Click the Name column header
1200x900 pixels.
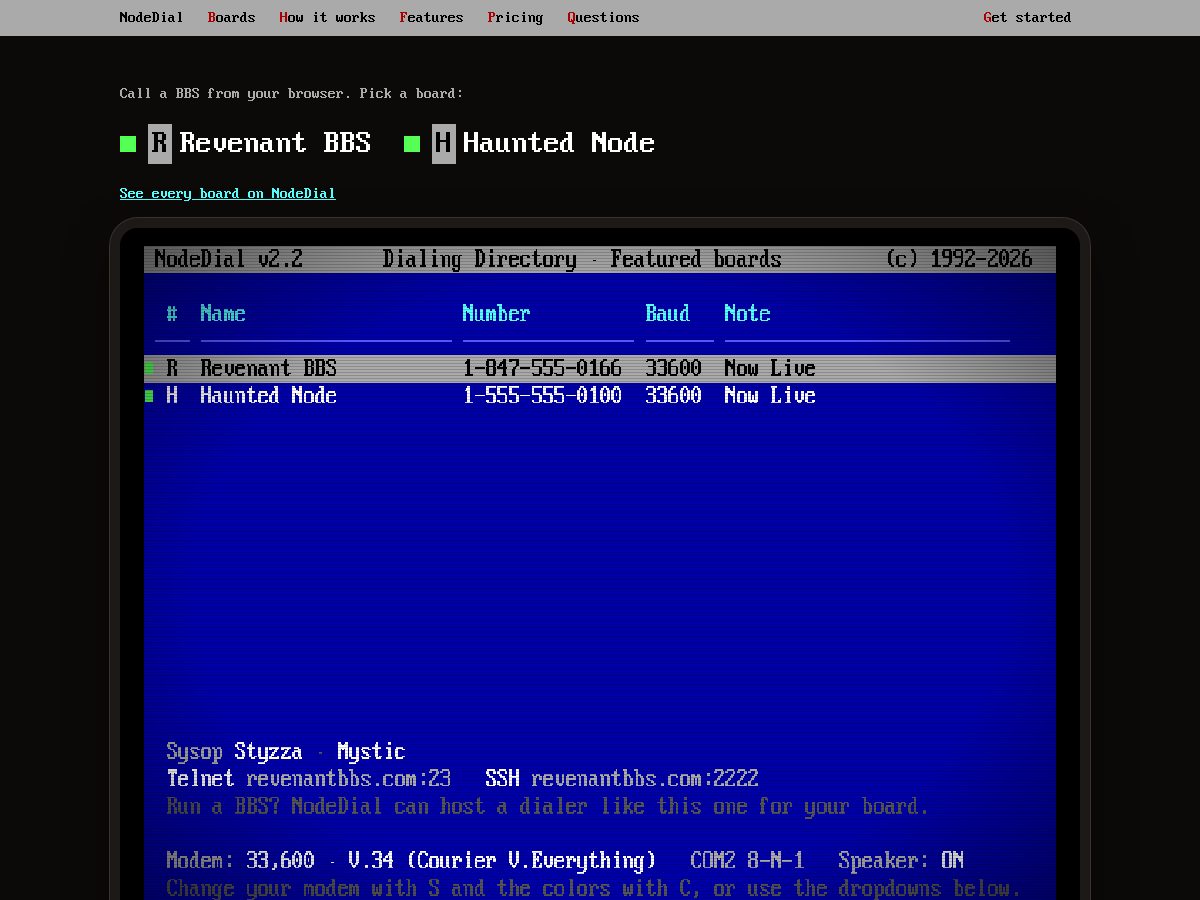click(223, 314)
